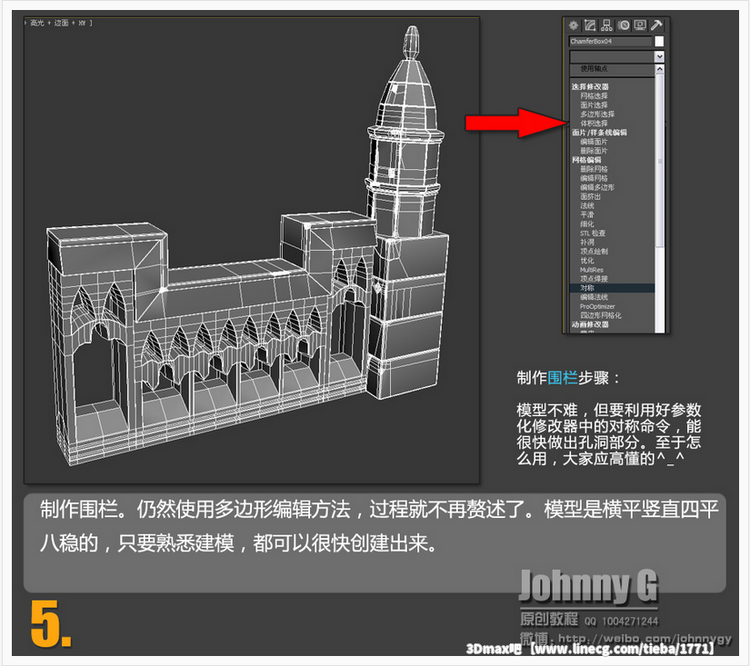Expand the modifier list dropdown arrow
The height and width of the screenshot is (666, 750).
click(659, 58)
